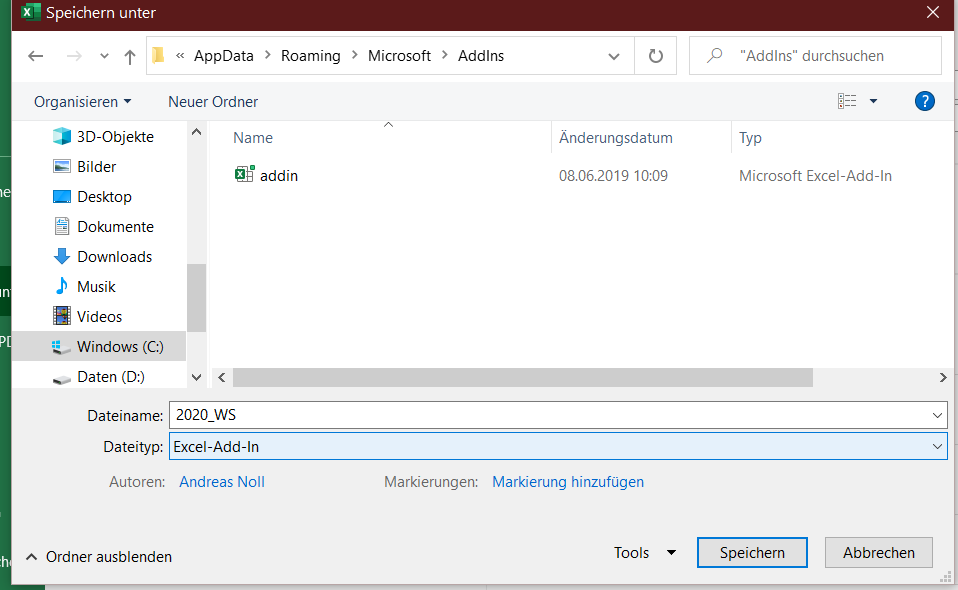Click the Abbrechen button
This screenshot has width=958, height=590.
coord(878,553)
